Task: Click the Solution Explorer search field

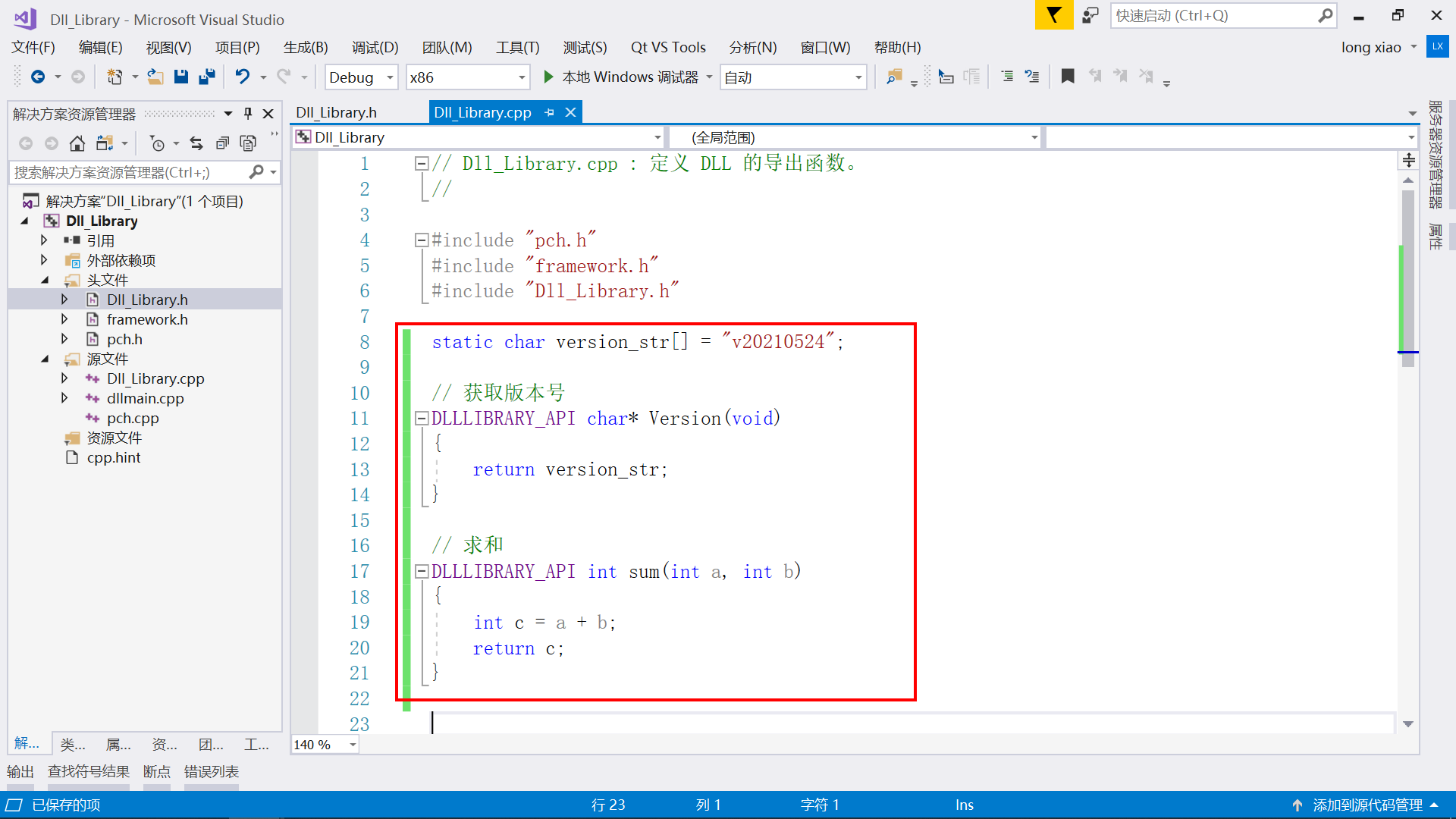Action: pyautogui.click(x=129, y=172)
